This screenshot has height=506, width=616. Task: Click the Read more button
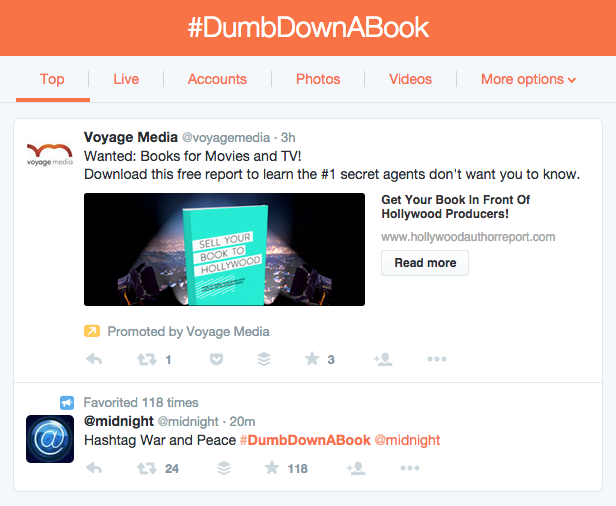pos(425,263)
